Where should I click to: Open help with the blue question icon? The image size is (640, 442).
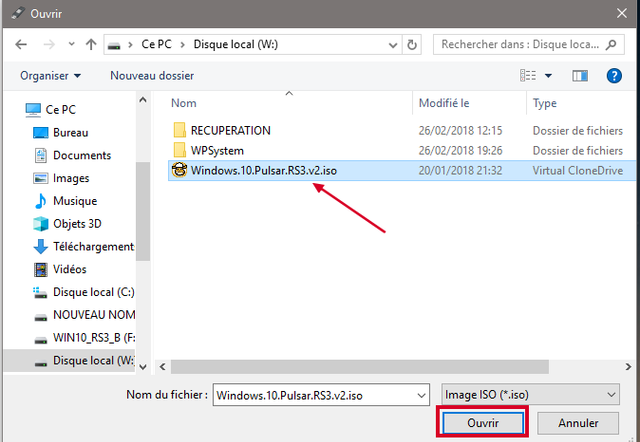point(614,76)
